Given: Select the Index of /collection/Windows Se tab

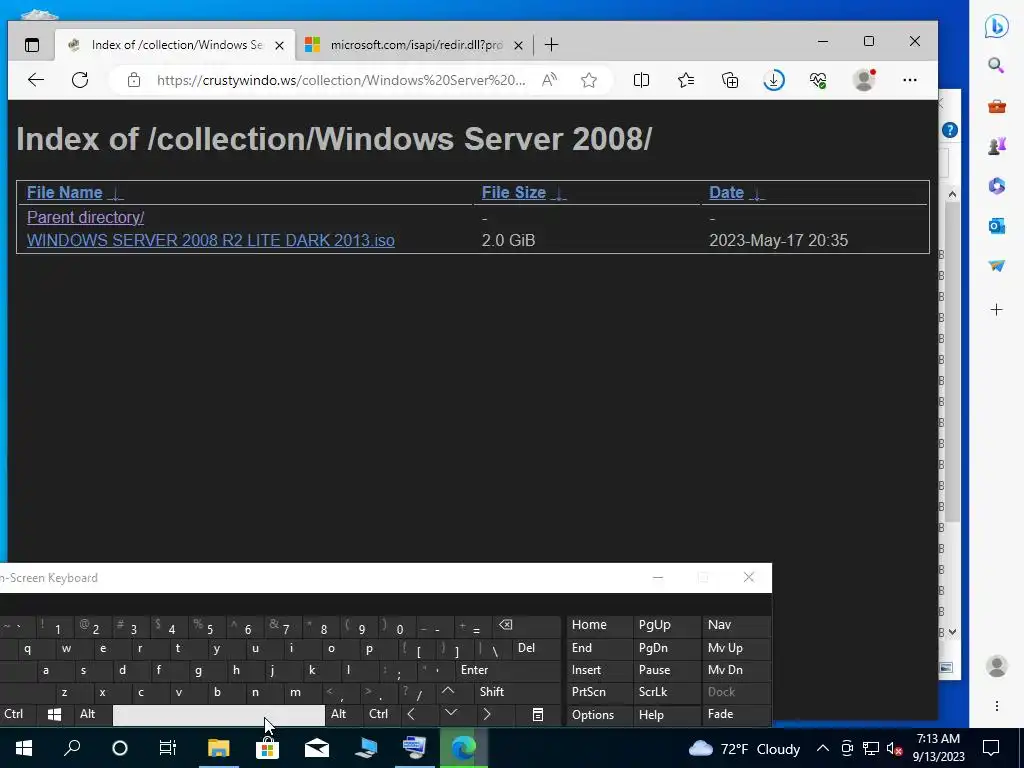Looking at the screenshot, I should tap(177, 45).
